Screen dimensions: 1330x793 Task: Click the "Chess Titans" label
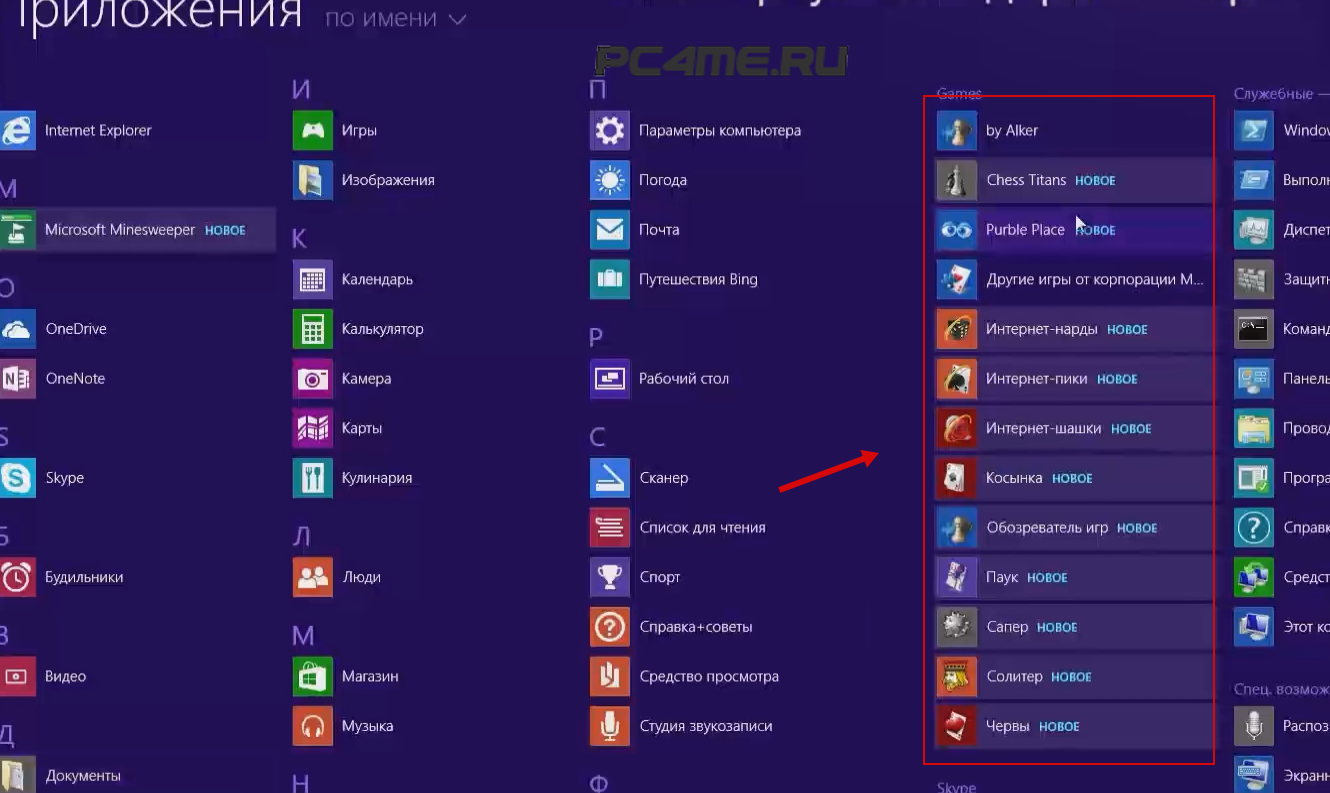[x=1026, y=180]
